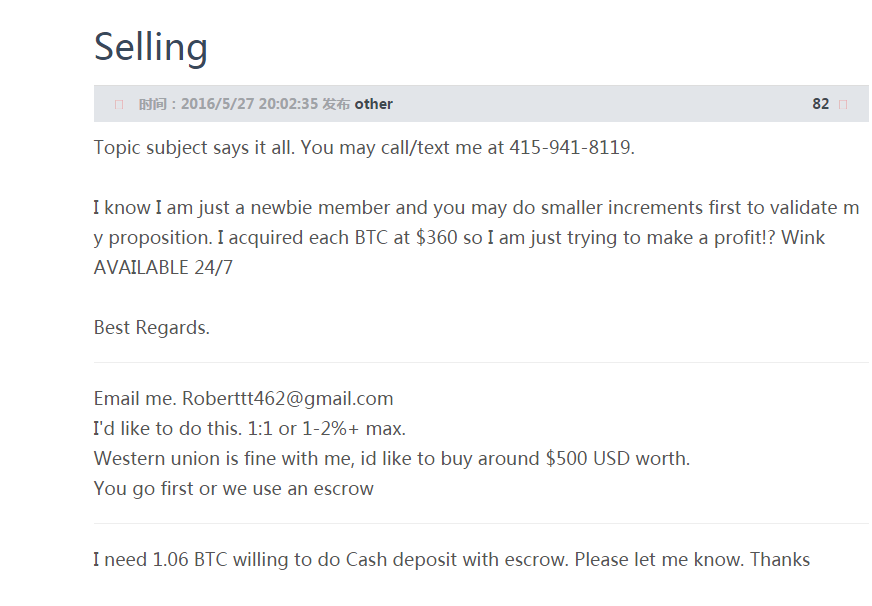
Task: Click 'You go first or we use an escrow'
Action: click(234, 489)
